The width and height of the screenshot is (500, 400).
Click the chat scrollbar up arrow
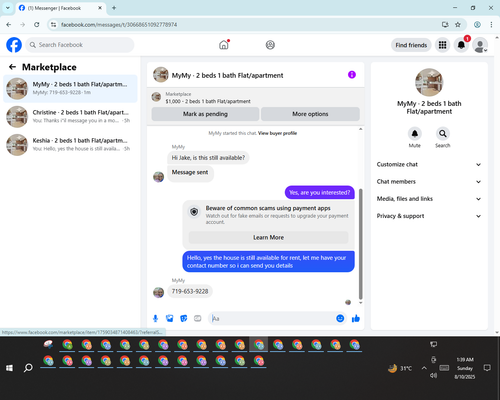[x=360, y=129]
